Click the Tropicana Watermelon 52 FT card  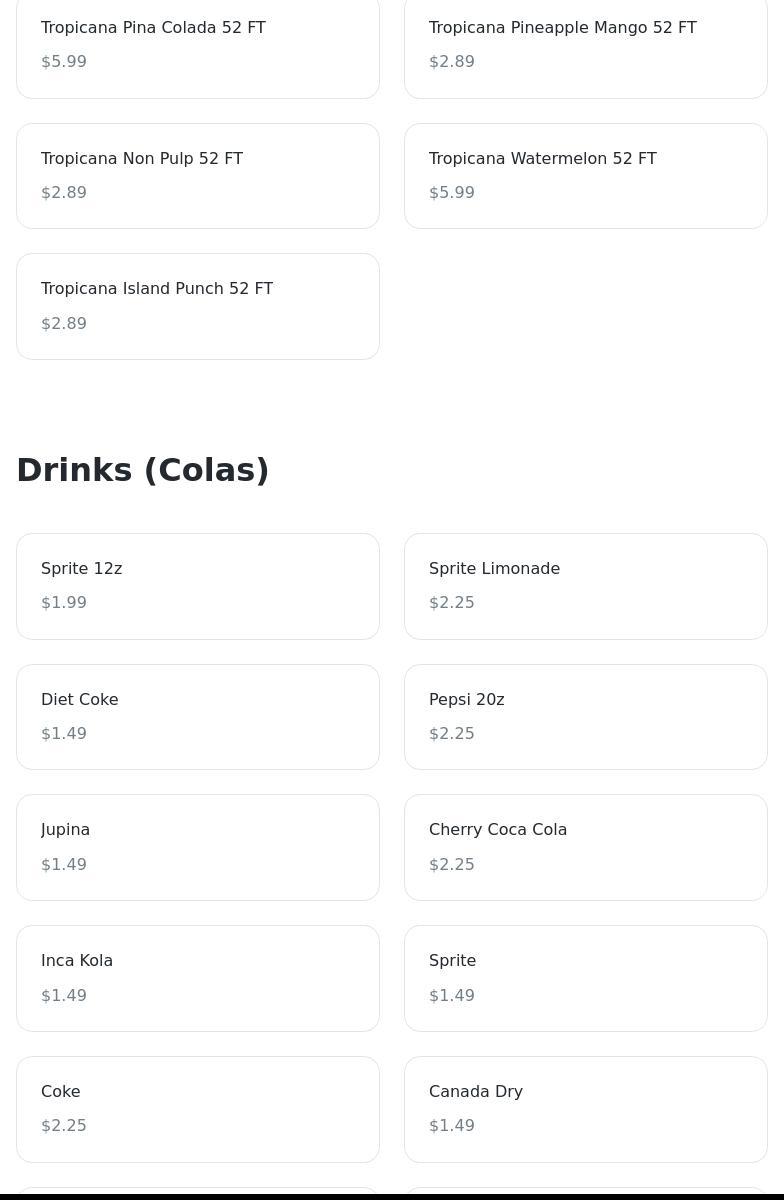585,175
